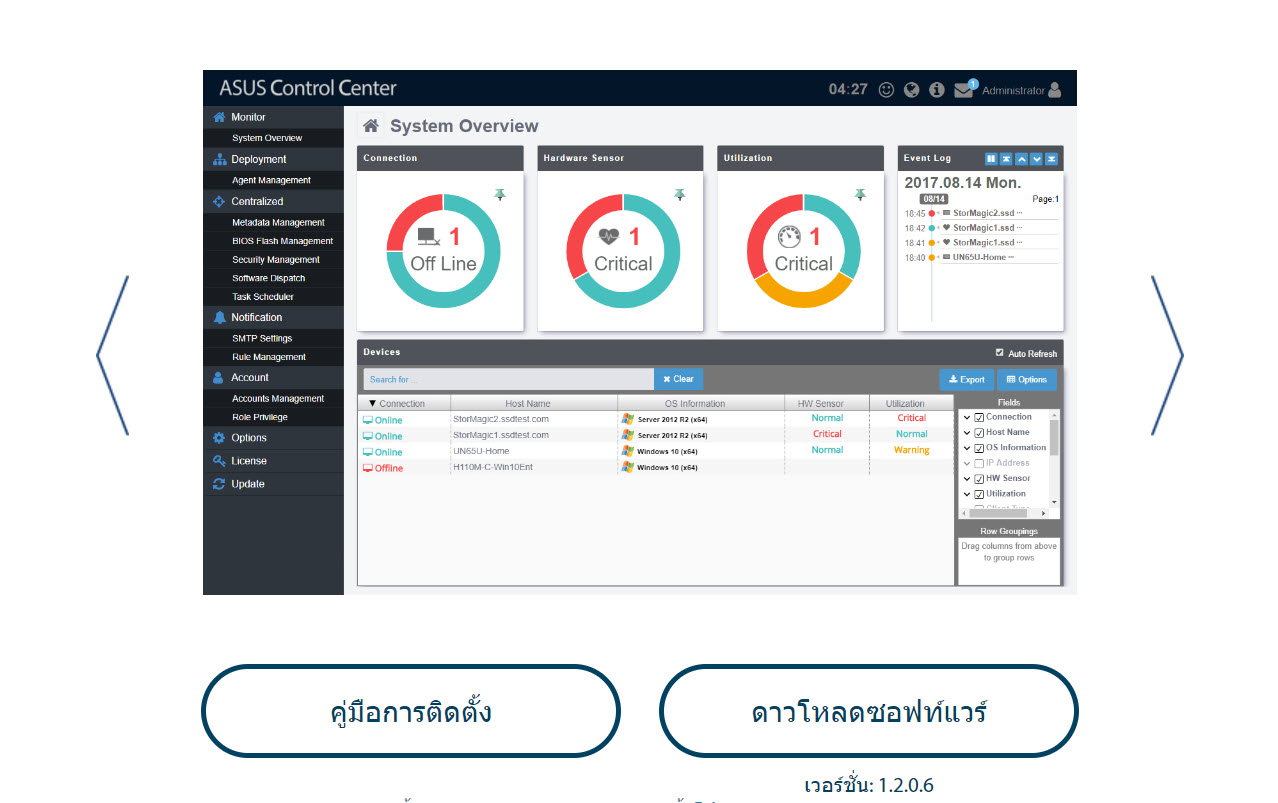
Task: Expand chevron next to Connection field
Action: (x=967, y=418)
